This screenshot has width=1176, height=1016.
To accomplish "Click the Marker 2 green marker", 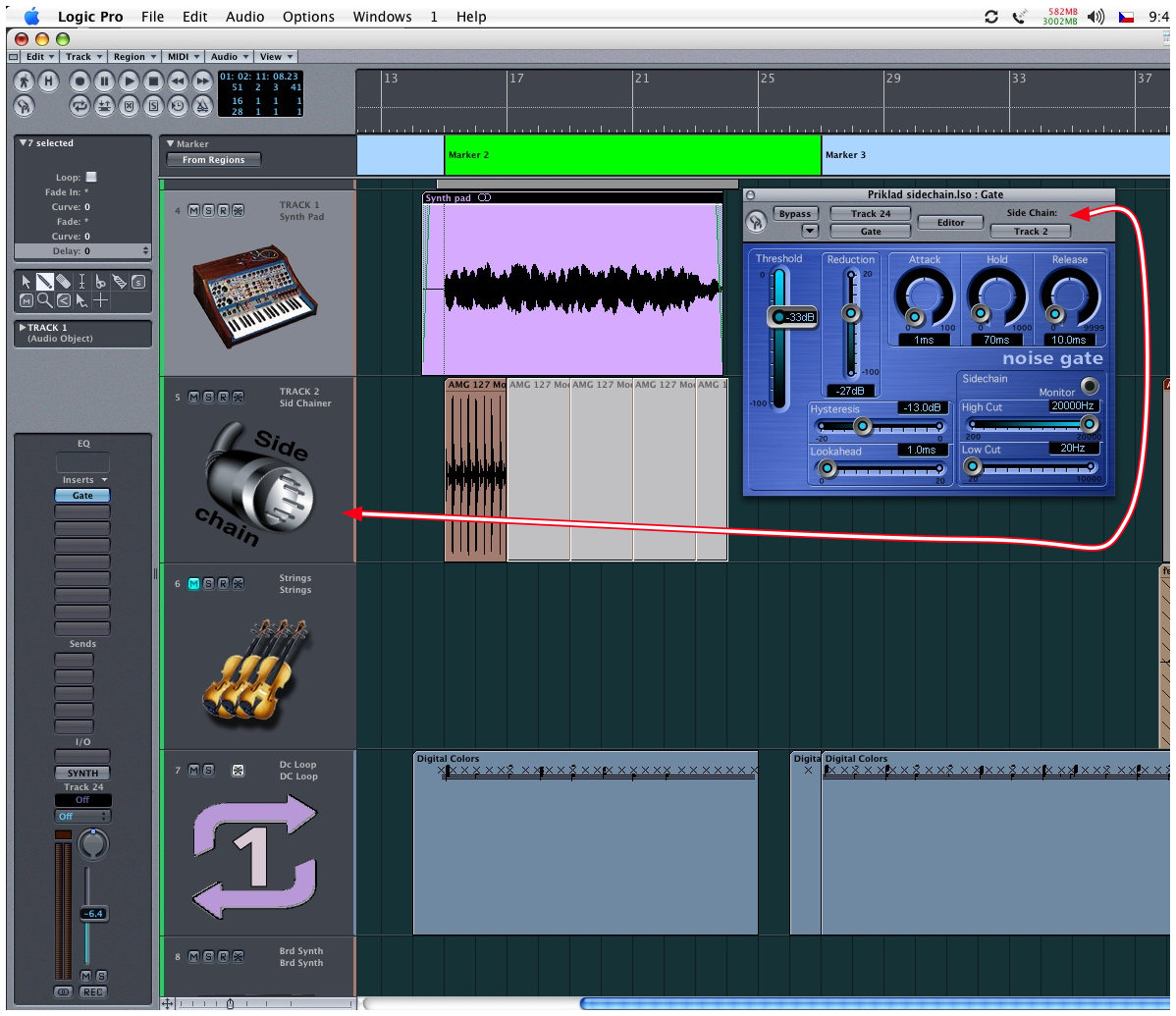I will pyautogui.click(x=633, y=155).
